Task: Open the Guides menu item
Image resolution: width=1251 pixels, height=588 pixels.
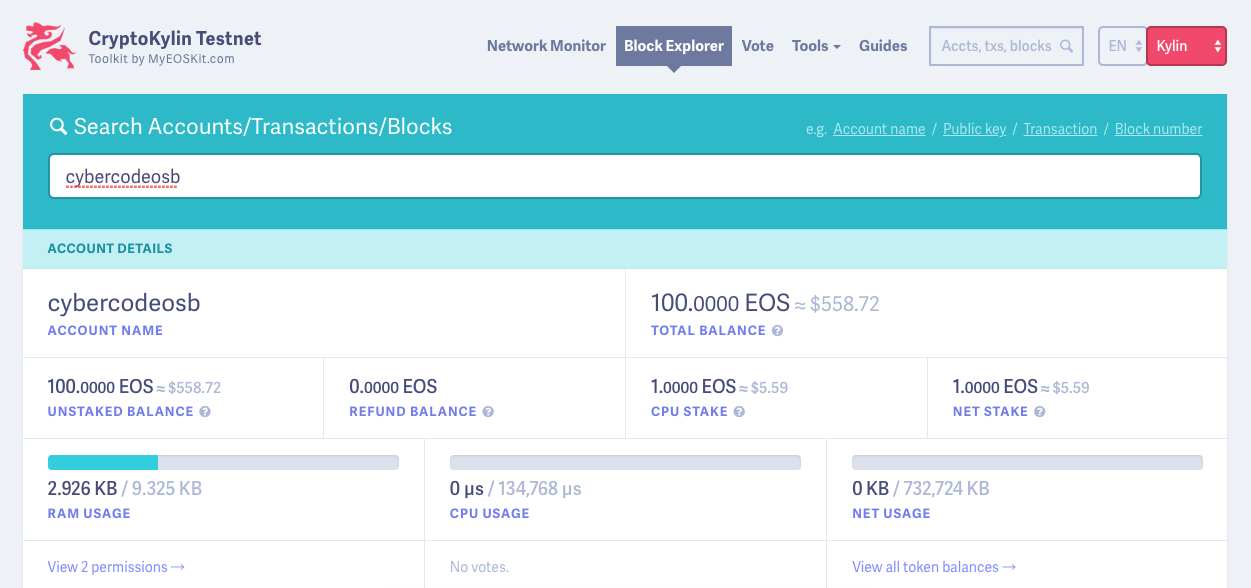Action: (x=883, y=46)
